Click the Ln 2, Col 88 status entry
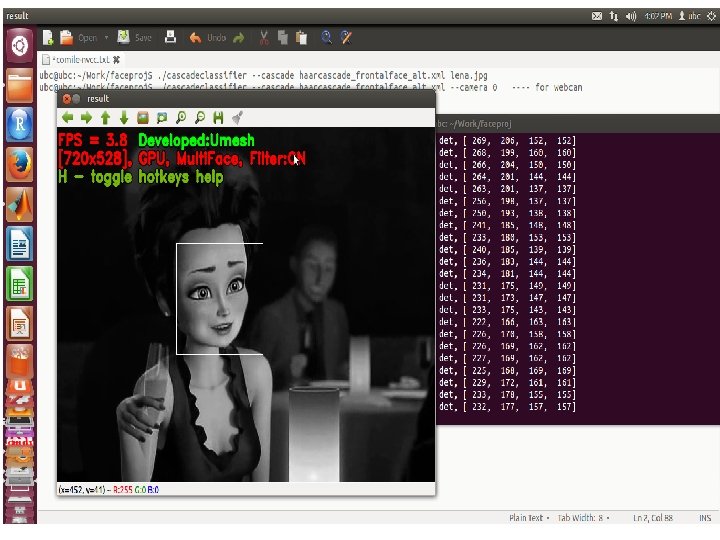 (653, 518)
